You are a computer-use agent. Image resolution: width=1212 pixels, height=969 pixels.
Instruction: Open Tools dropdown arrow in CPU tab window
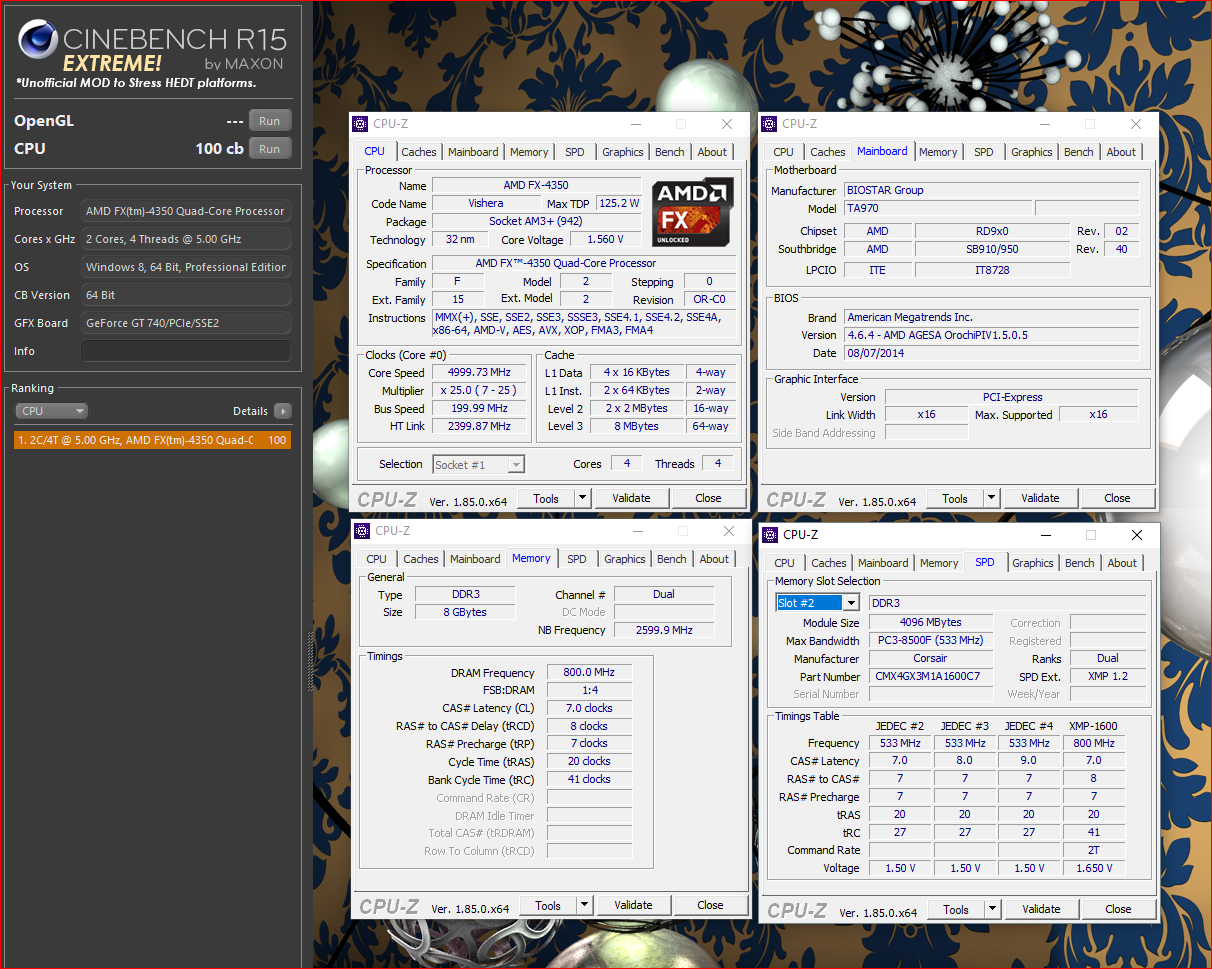click(x=584, y=498)
